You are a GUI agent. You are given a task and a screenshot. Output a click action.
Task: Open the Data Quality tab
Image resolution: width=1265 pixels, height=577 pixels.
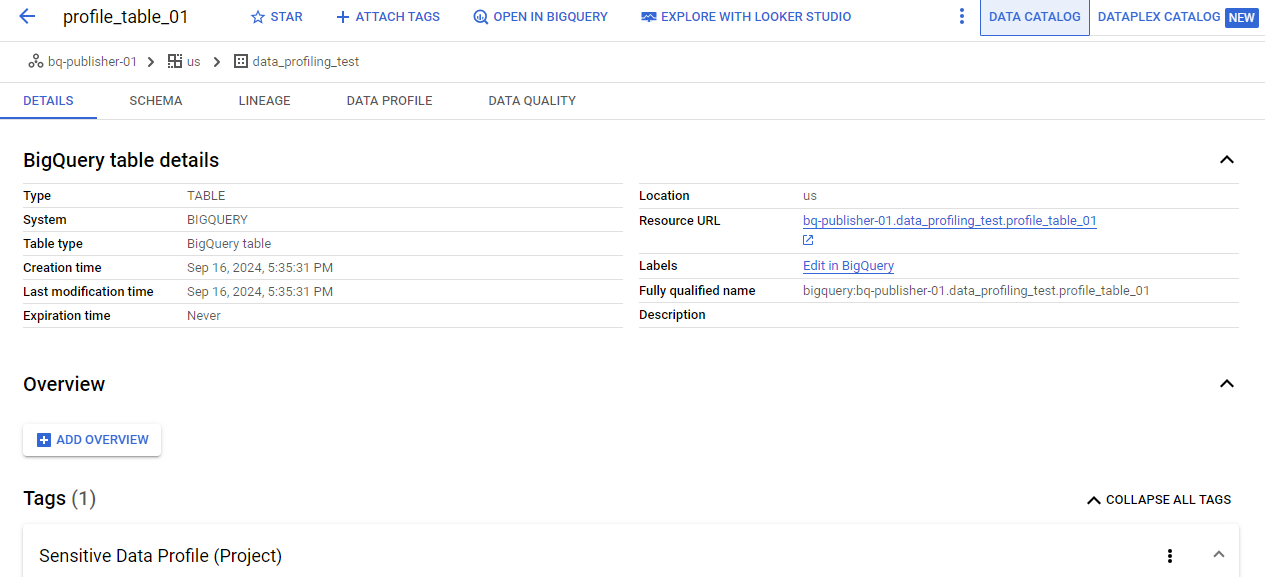(532, 101)
